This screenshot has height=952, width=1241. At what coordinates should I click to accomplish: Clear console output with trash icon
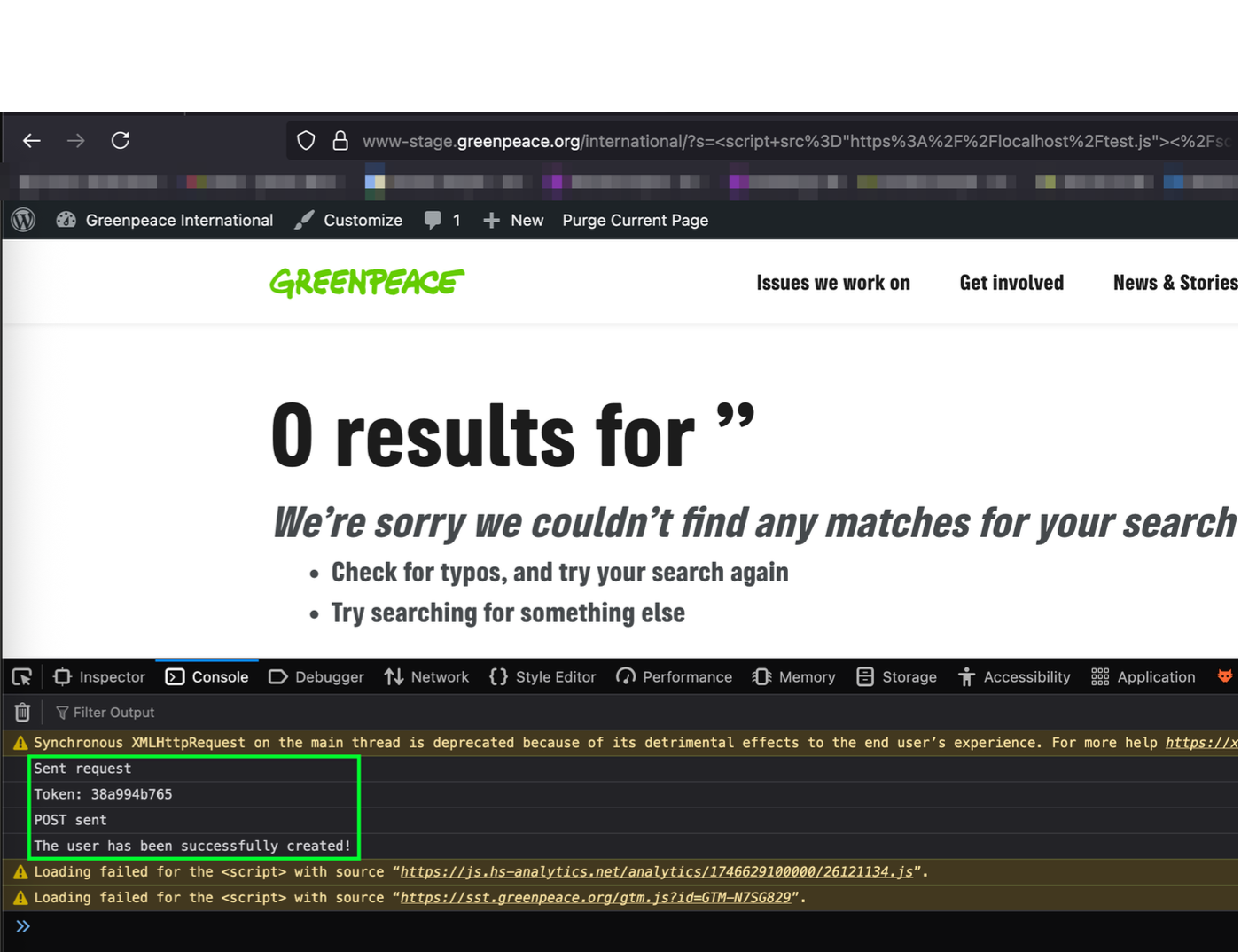click(x=22, y=712)
